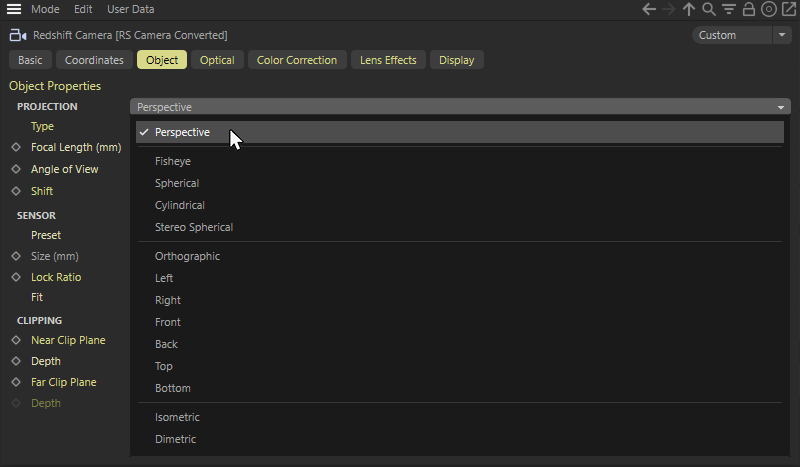
Task: Toggle keyframe diamond for Near Clip Plane
Action: click(16, 340)
